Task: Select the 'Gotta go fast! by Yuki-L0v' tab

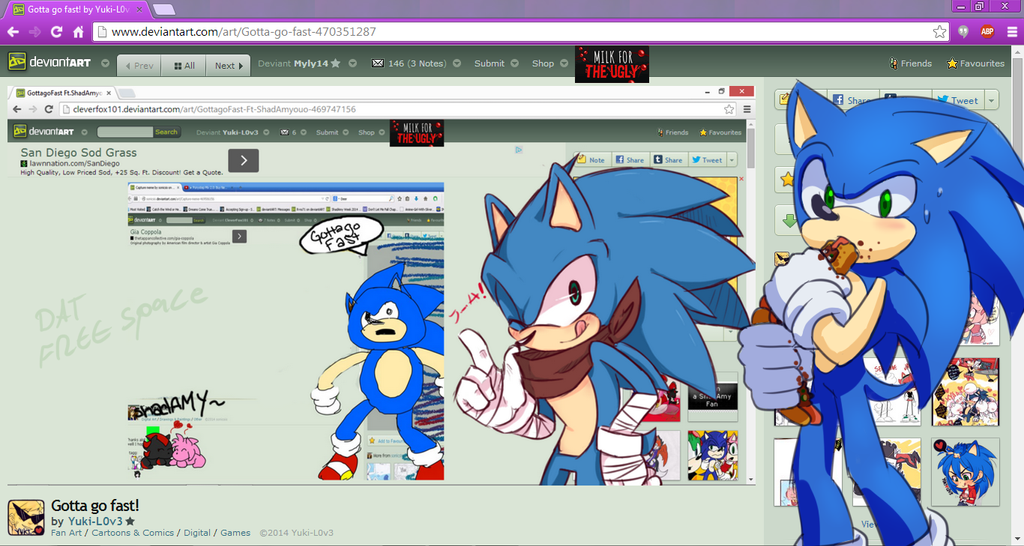Action: 77,10
